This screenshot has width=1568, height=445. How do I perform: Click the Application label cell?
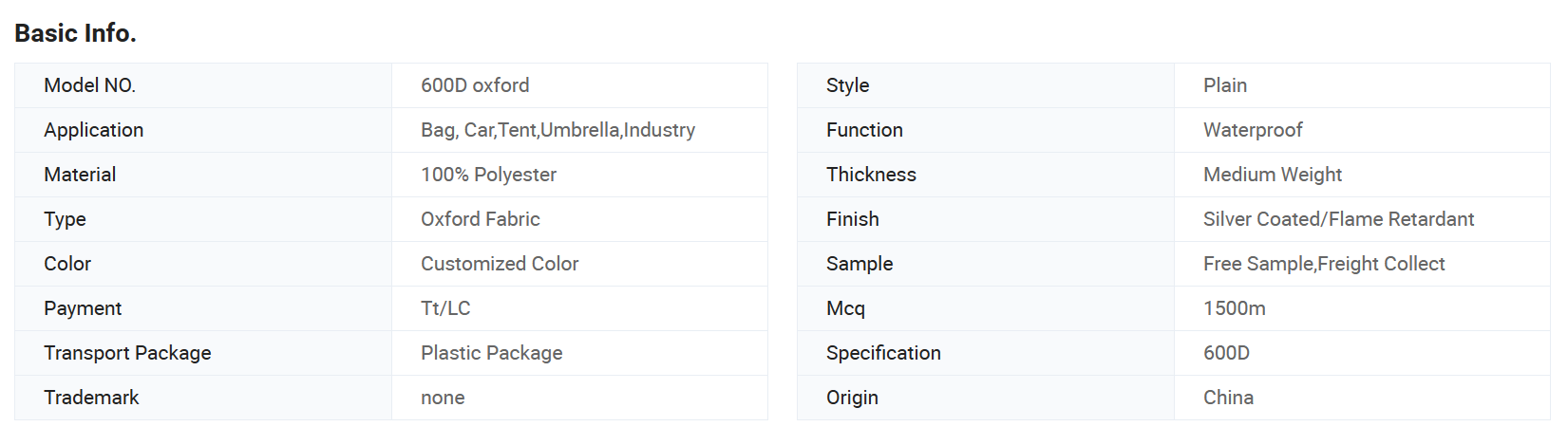[x=203, y=130]
